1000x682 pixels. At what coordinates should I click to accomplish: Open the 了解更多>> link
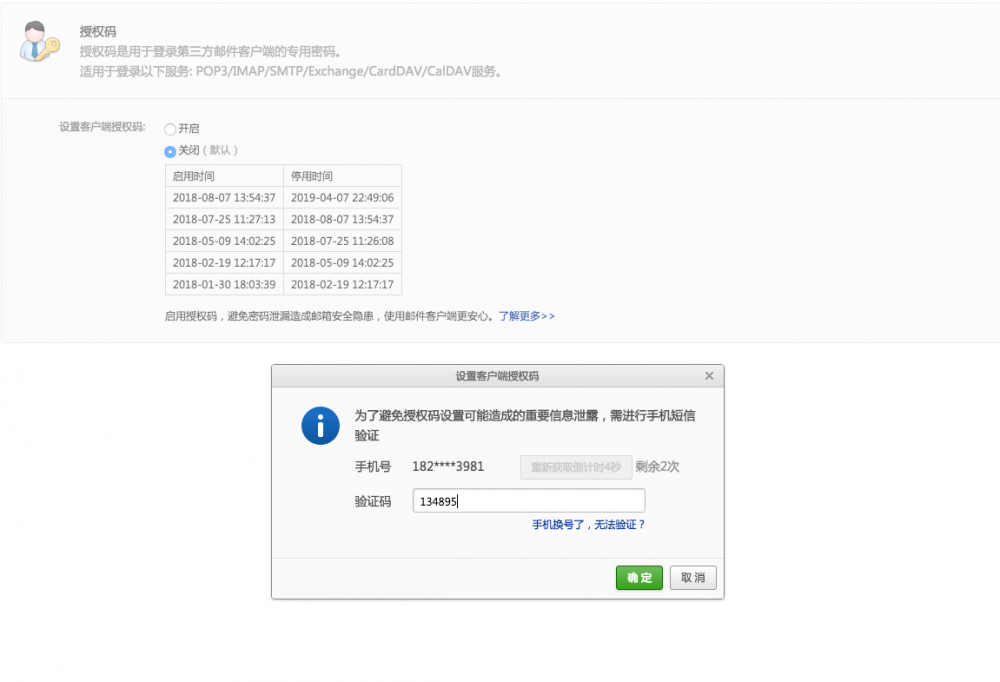(528, 315)
